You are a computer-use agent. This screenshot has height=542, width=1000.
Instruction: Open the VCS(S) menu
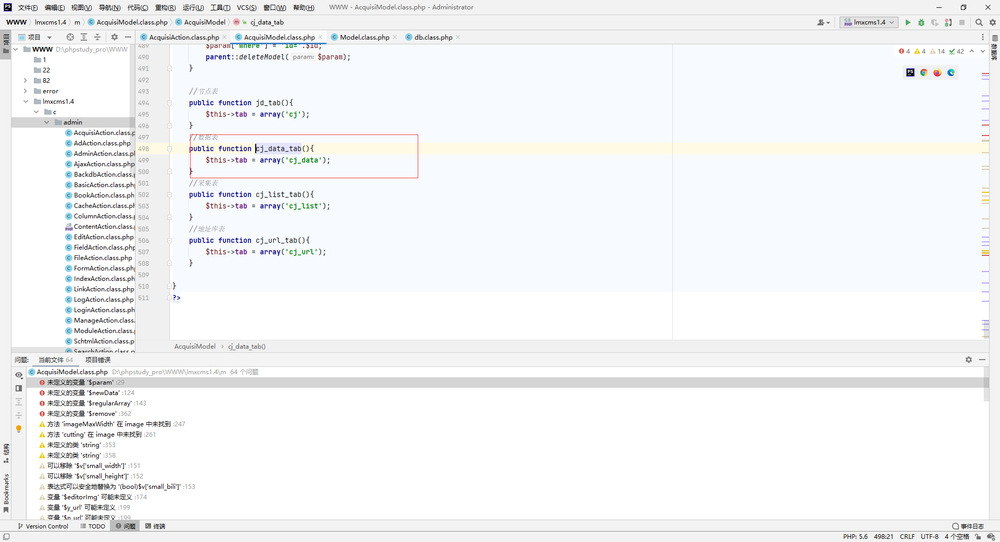246,8
